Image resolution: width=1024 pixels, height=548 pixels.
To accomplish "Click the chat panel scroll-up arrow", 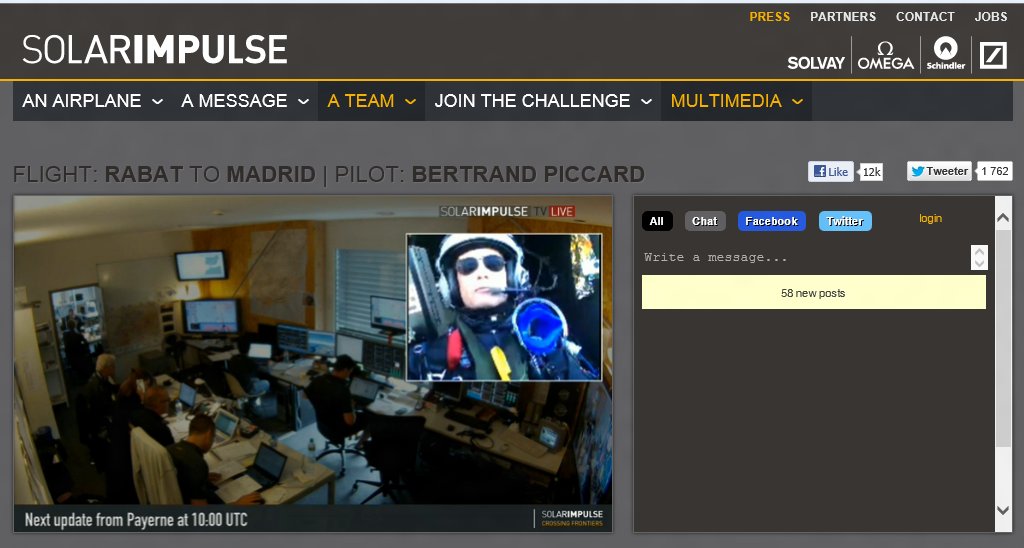I will (1003, 218).
